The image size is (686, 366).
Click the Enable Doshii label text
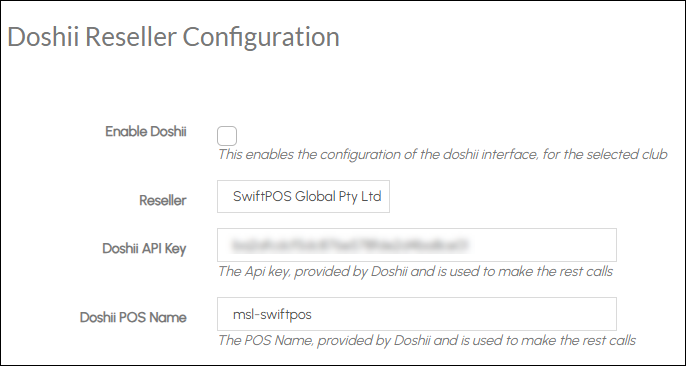pos(146,132)
